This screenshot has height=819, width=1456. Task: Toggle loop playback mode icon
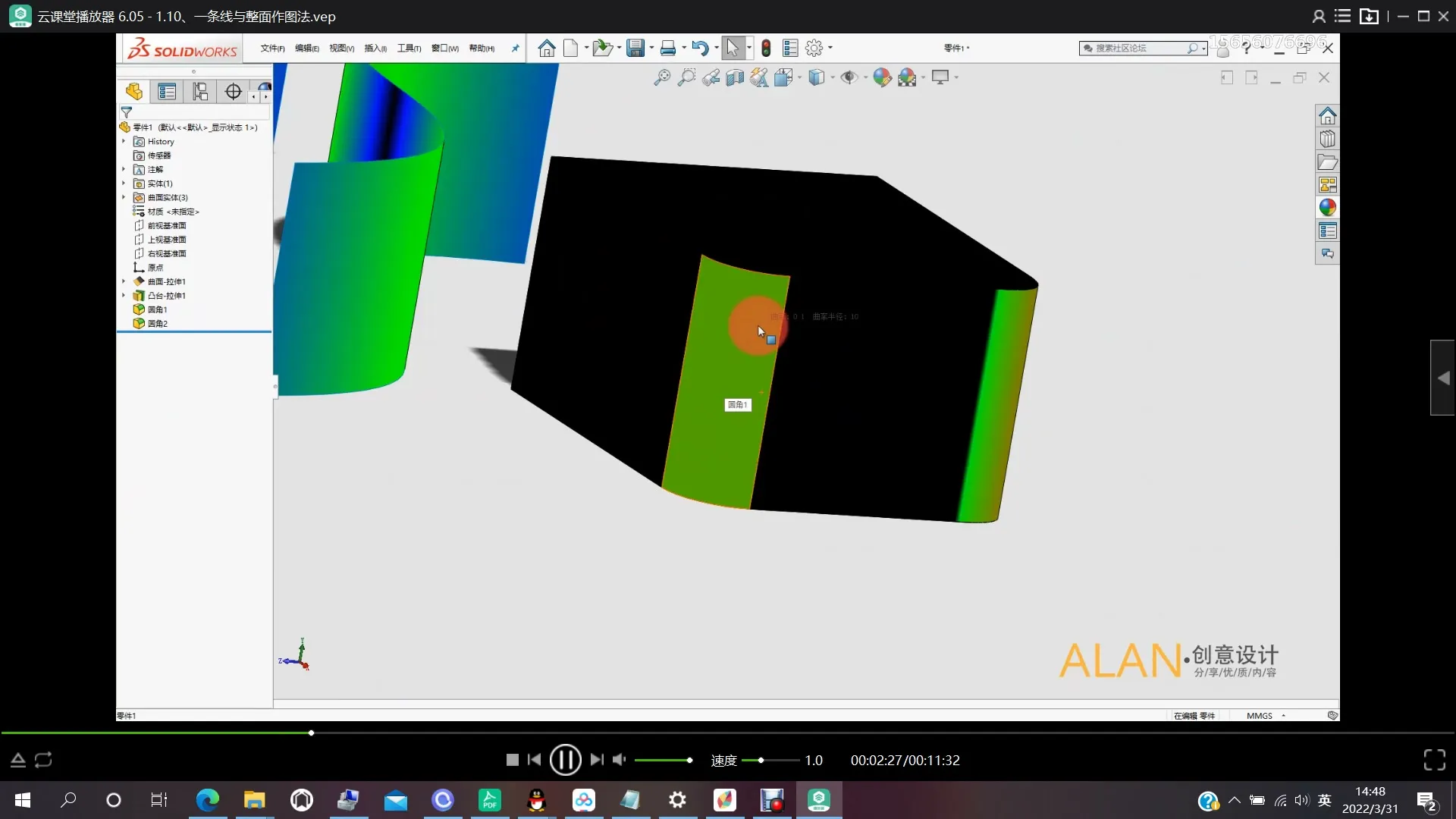coord(43,760)
